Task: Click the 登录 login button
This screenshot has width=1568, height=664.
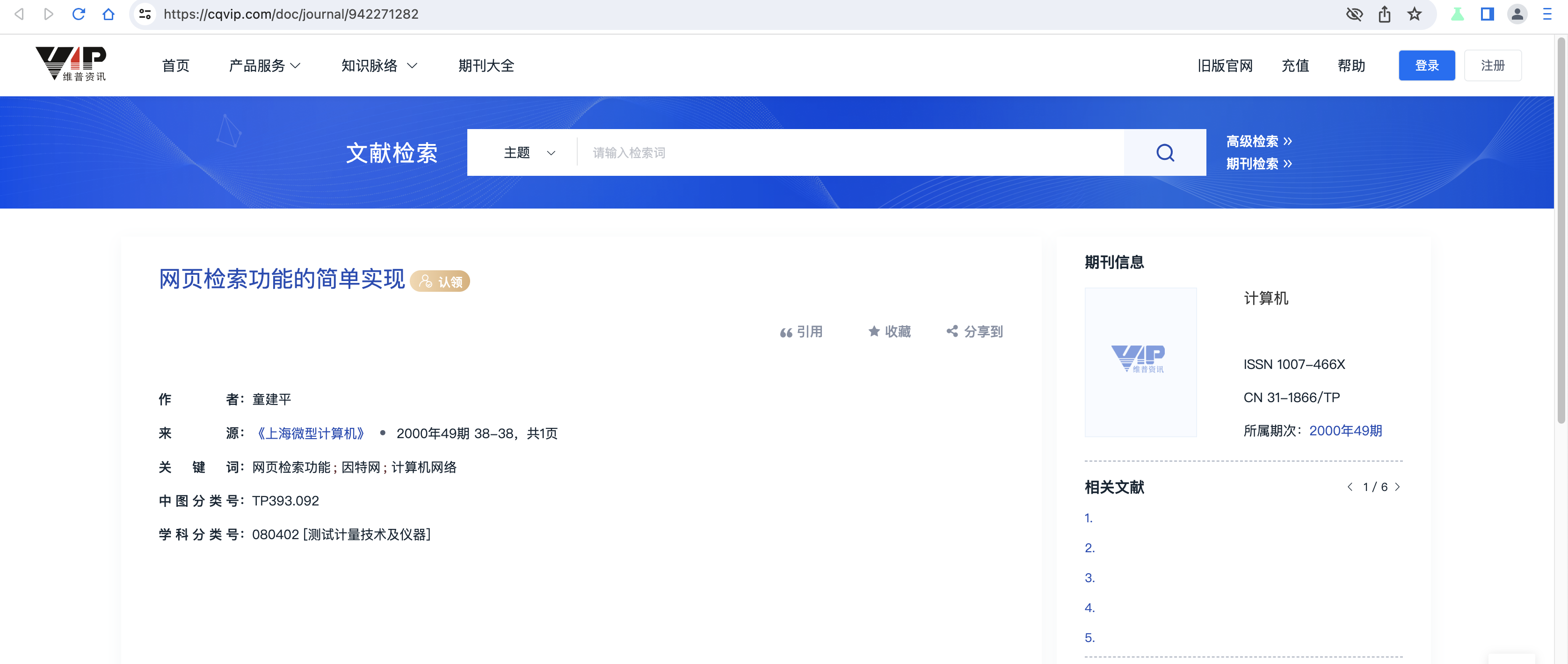Action: point(1427,65)
